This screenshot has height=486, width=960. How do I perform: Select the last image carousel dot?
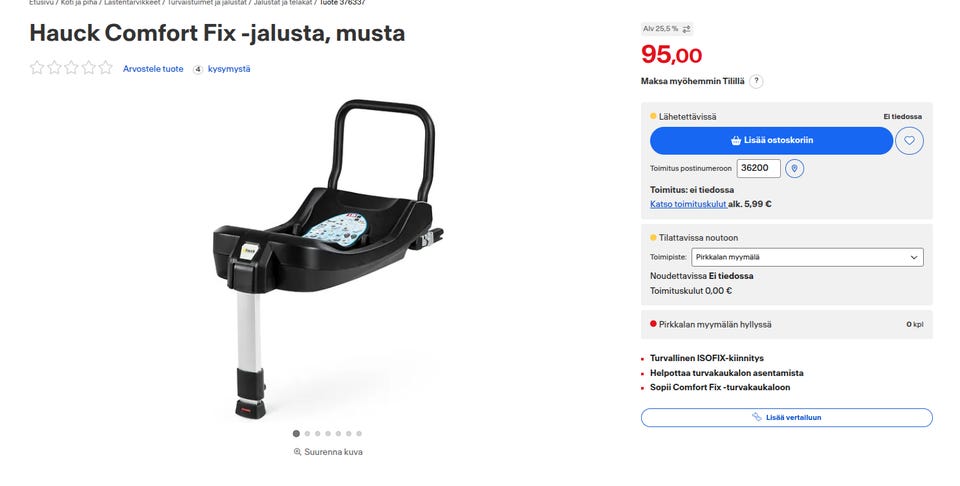coord(359,433)
